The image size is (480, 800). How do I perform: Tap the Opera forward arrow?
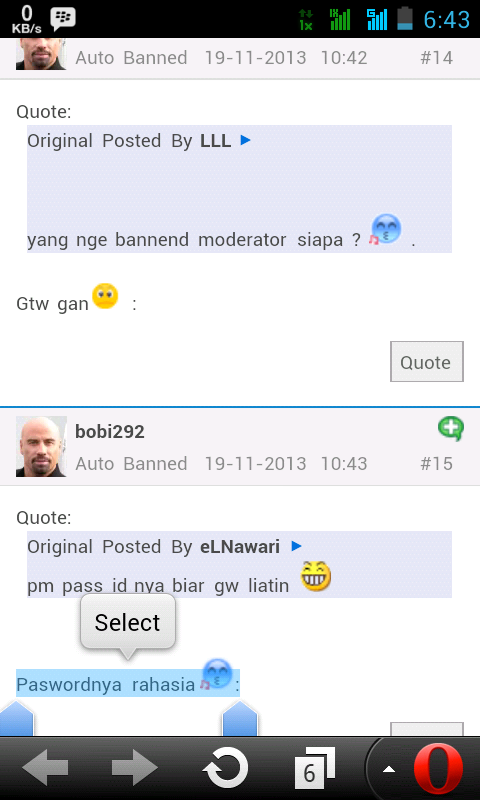click(x=134, y=767)
